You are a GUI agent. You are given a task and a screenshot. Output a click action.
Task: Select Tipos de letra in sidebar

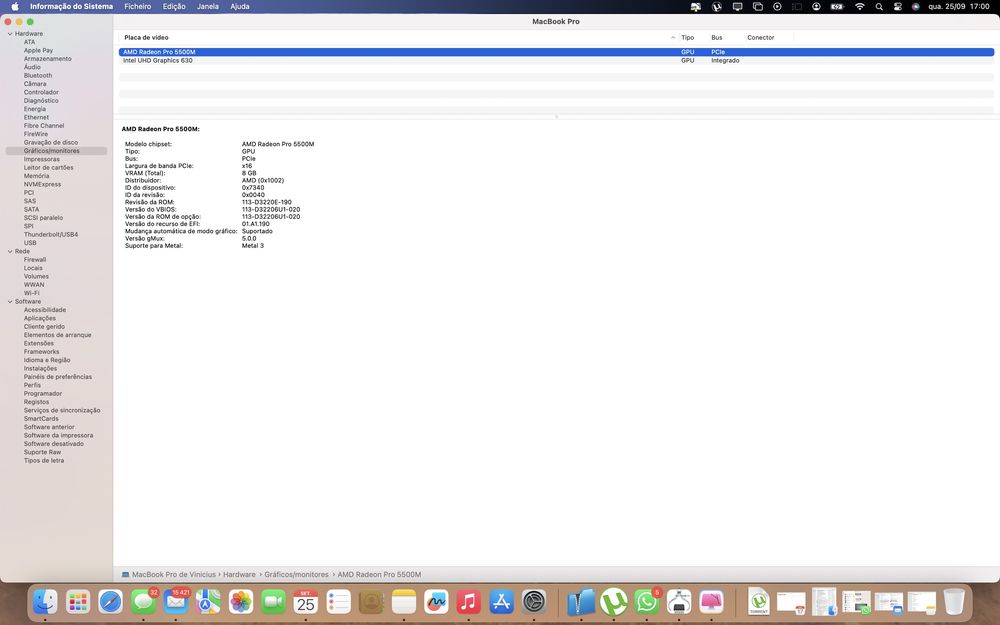coord(44,460)
